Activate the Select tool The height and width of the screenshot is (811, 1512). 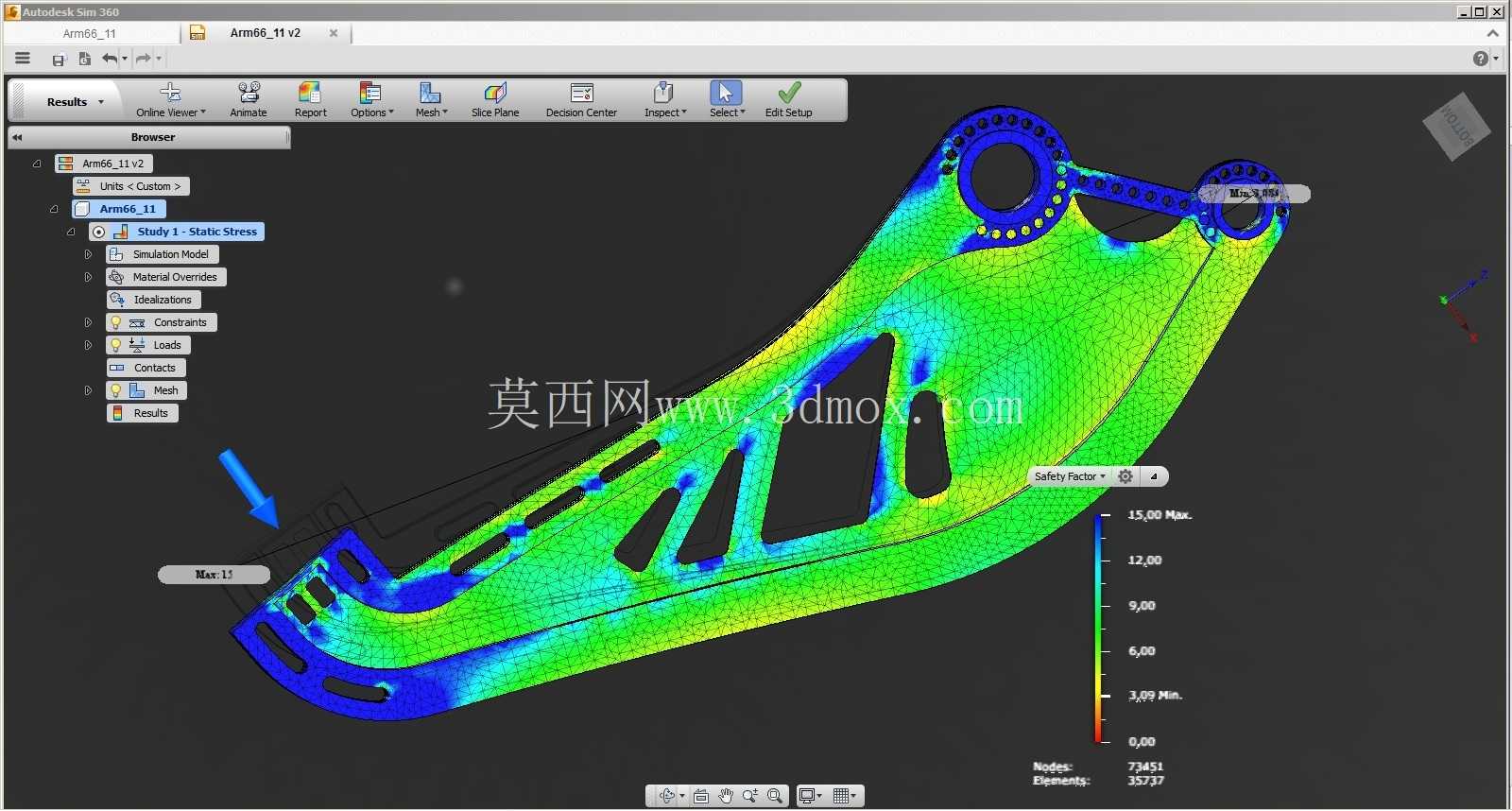(x=727, y=100)
